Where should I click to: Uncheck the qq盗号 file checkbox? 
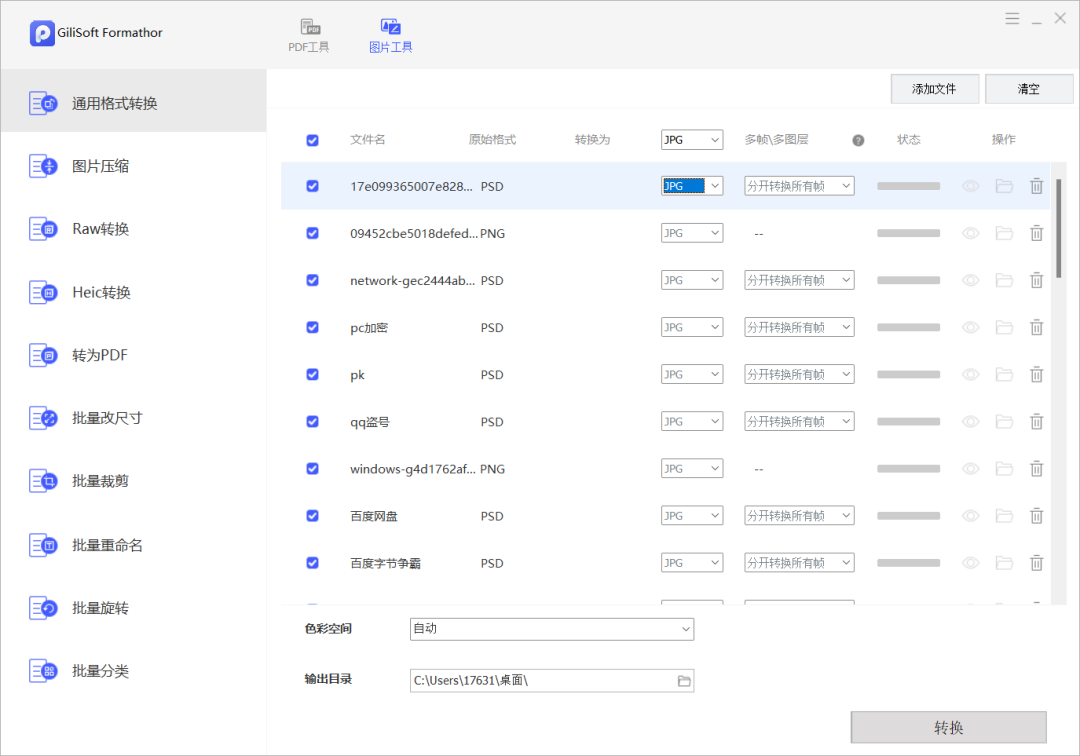[312, 422]
